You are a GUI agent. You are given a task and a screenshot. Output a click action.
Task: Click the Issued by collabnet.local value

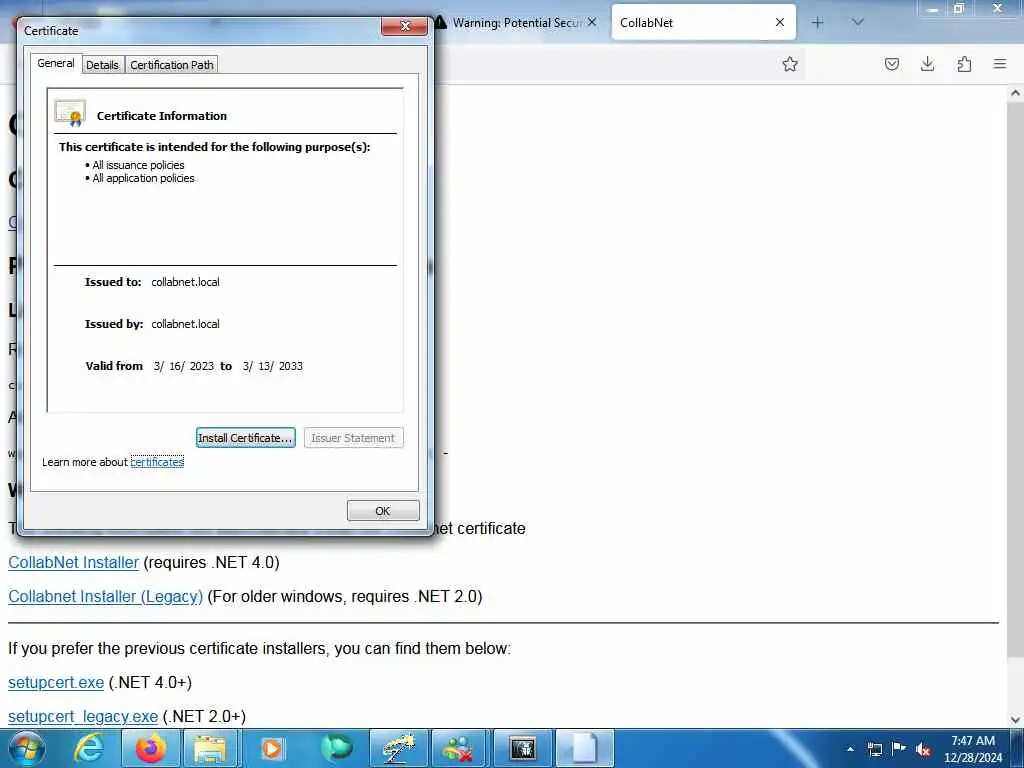tap(185, 324)
